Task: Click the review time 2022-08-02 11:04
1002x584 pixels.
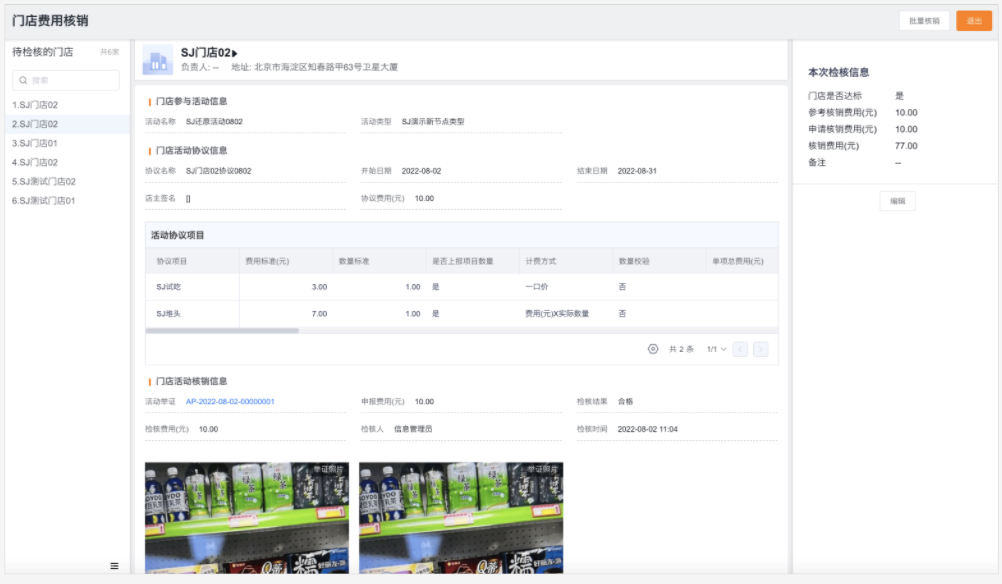Action: tap(647, 429)
